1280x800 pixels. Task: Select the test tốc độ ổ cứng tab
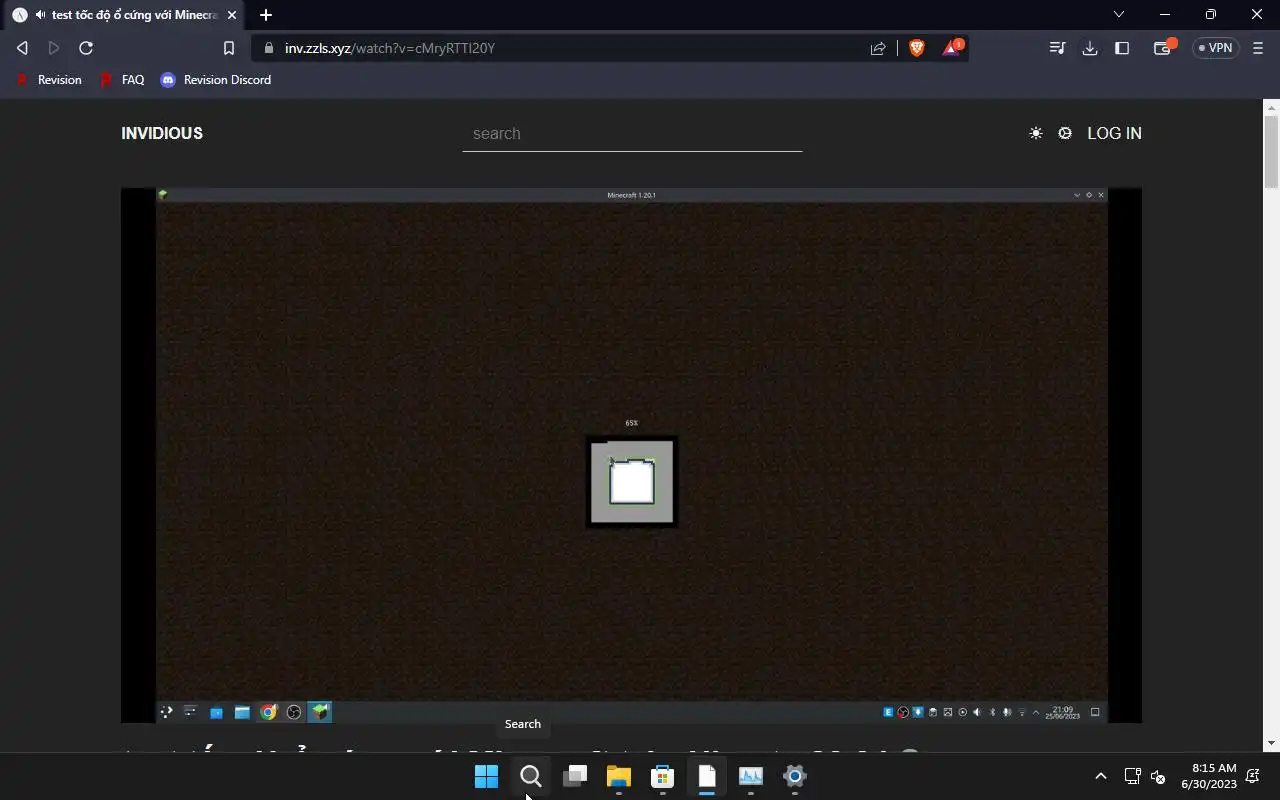point(124,15)
